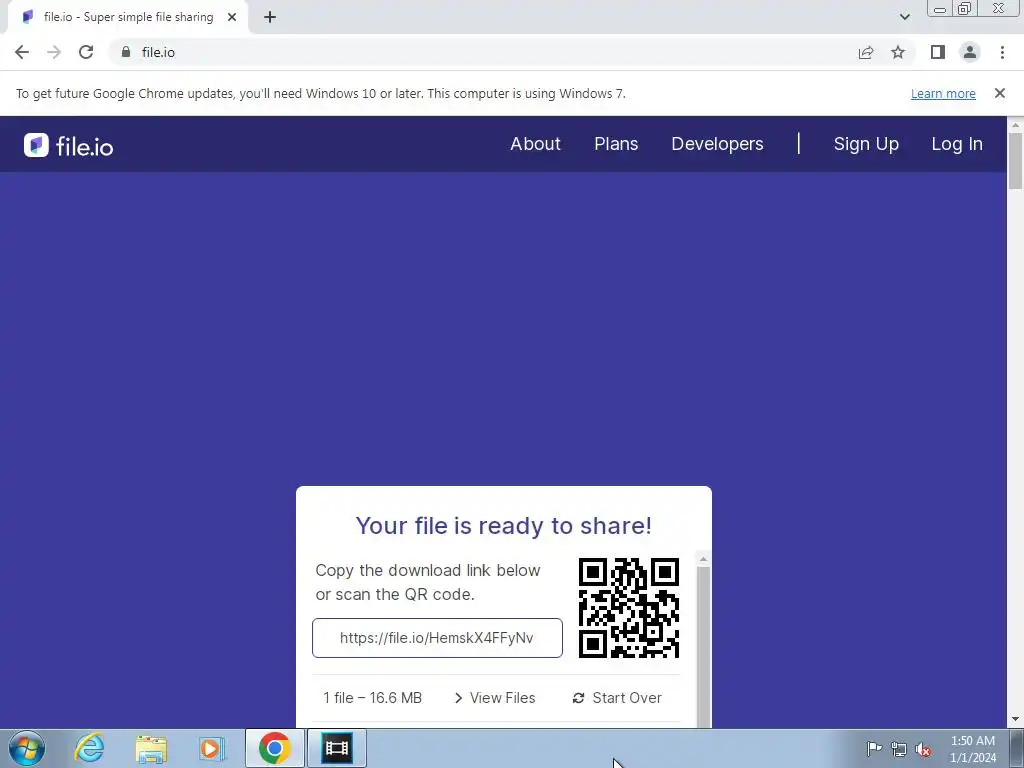Click the download link field https://file.io/HemskX4FFyNv
Viewport: 1024px width, 768px height.
(x=437, y=638)
